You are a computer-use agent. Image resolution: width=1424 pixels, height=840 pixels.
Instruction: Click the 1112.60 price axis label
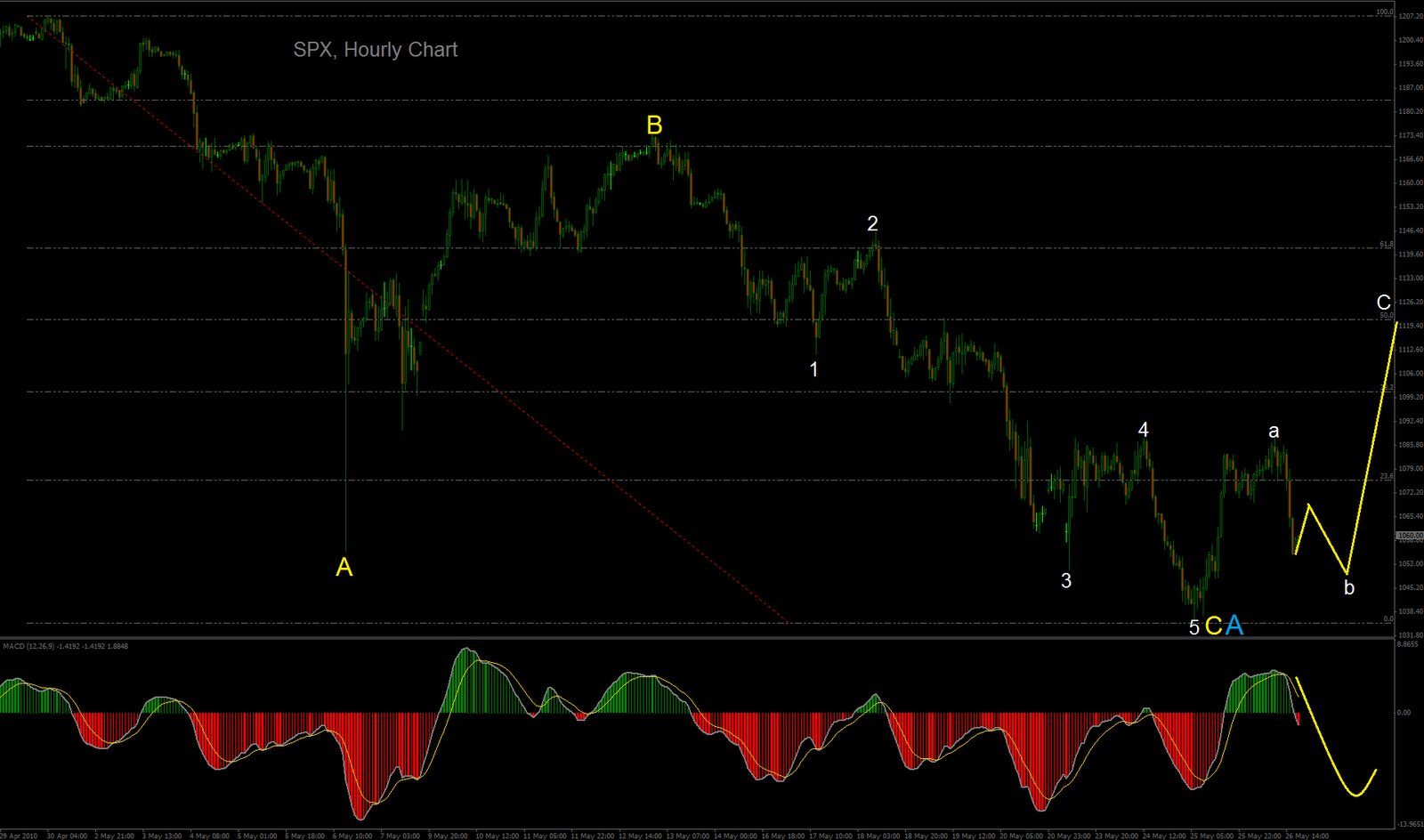click(x=1411, y=350)
